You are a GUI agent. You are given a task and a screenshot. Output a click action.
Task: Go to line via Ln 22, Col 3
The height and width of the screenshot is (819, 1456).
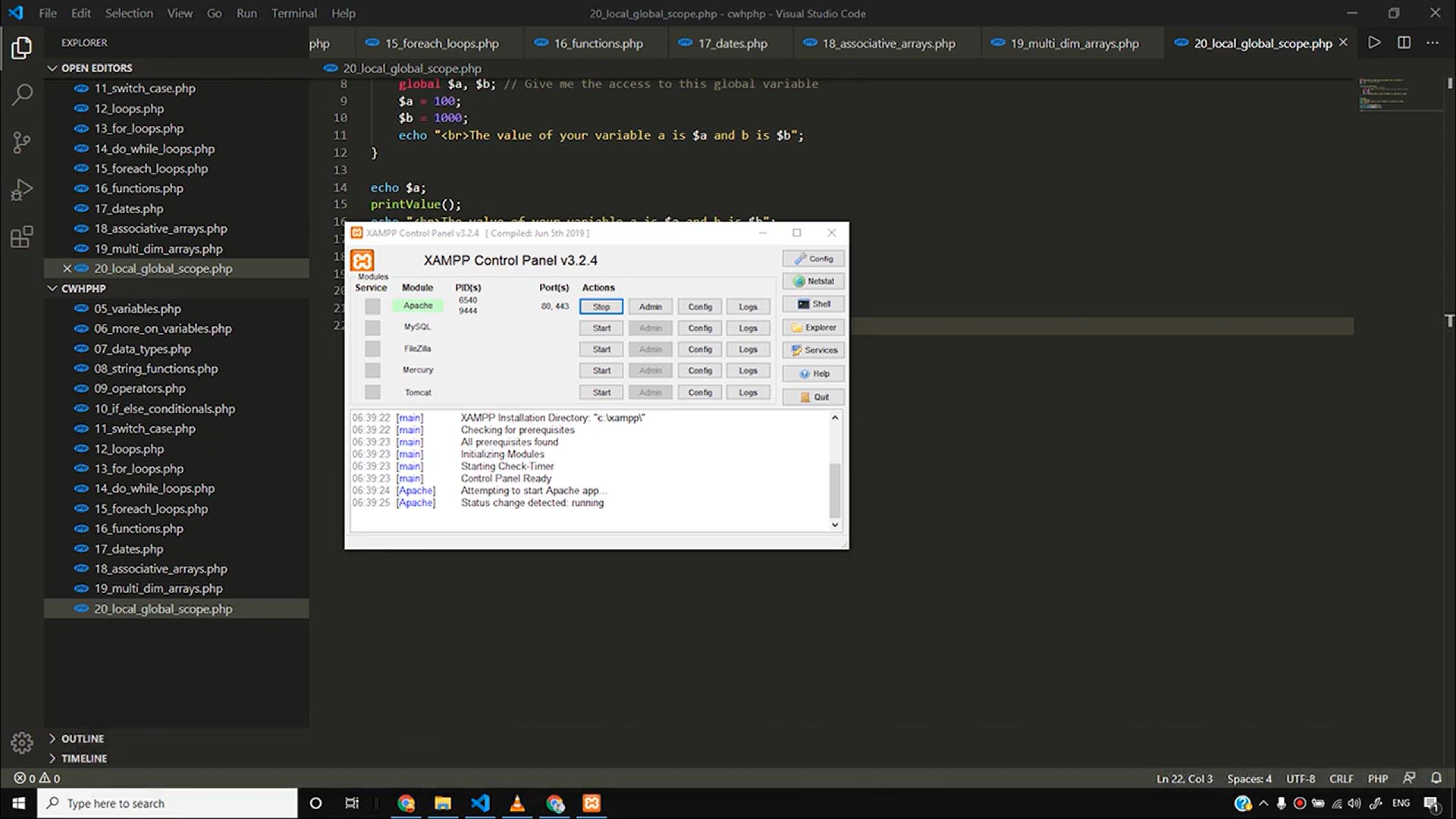tap(1184, 779)
